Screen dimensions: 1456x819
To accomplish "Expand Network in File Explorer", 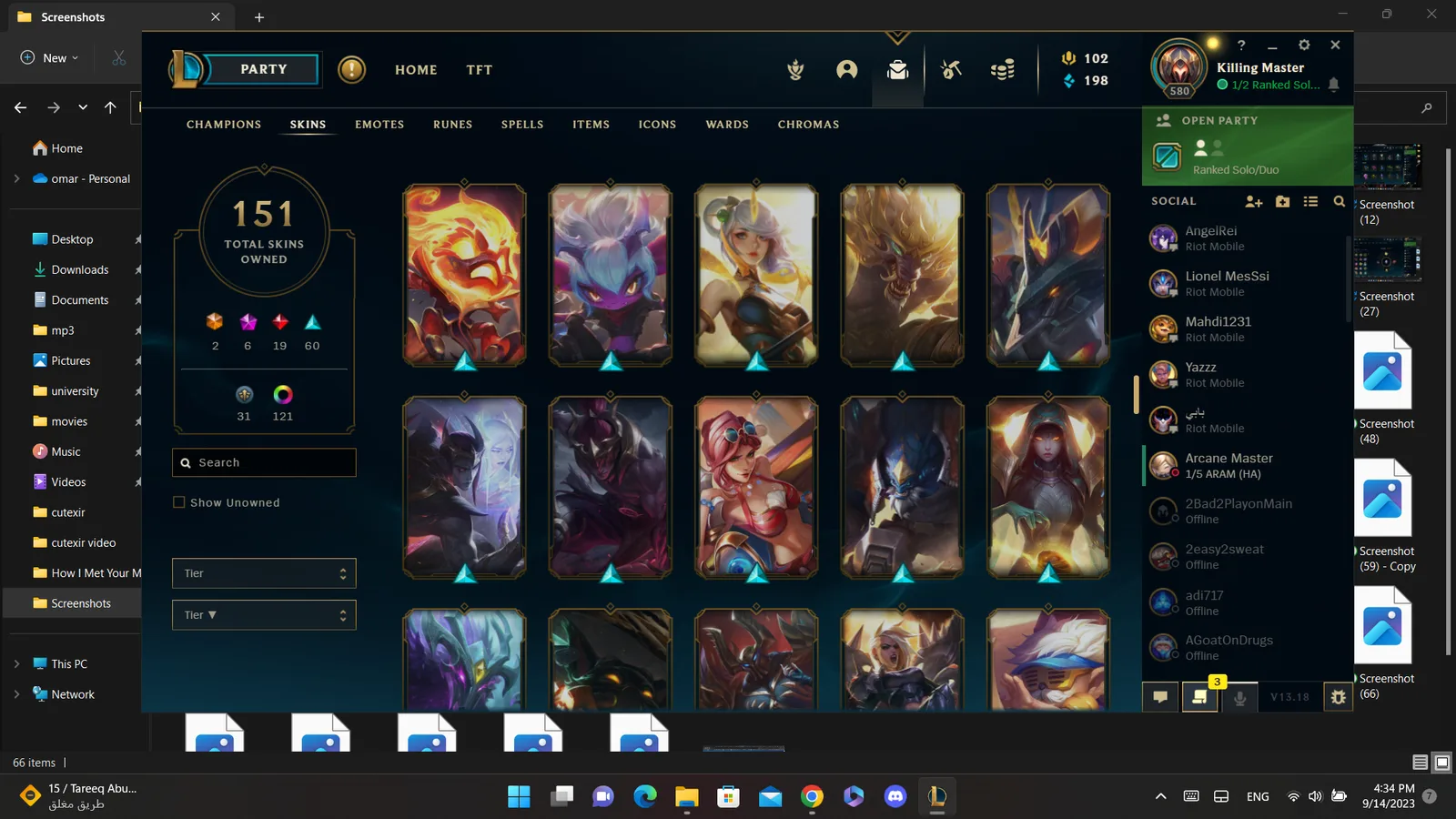I will click(x=16, y=693).
